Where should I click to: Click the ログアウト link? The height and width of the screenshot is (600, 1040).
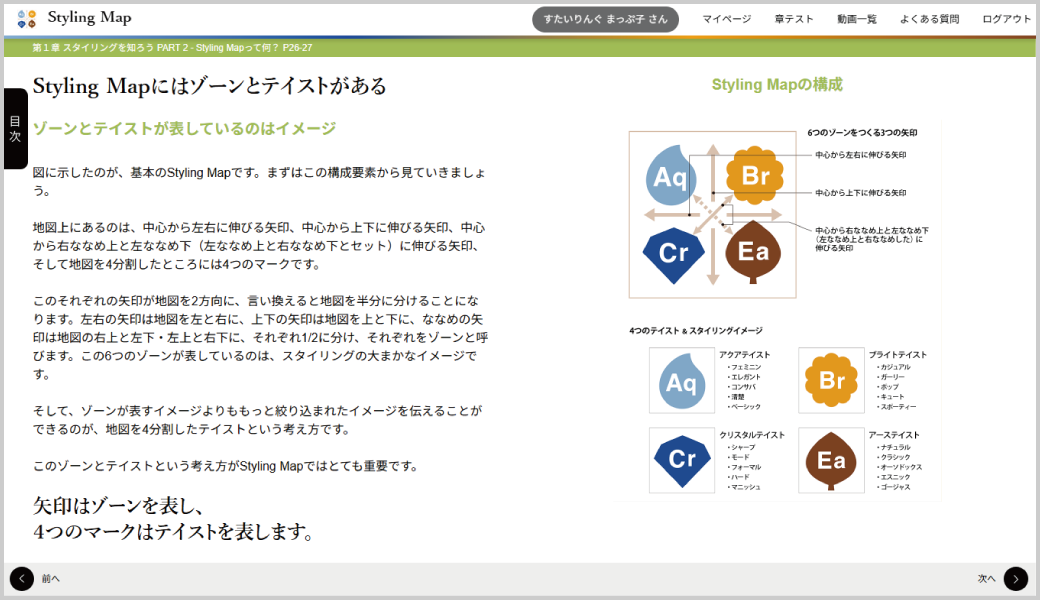(1006, 19)
